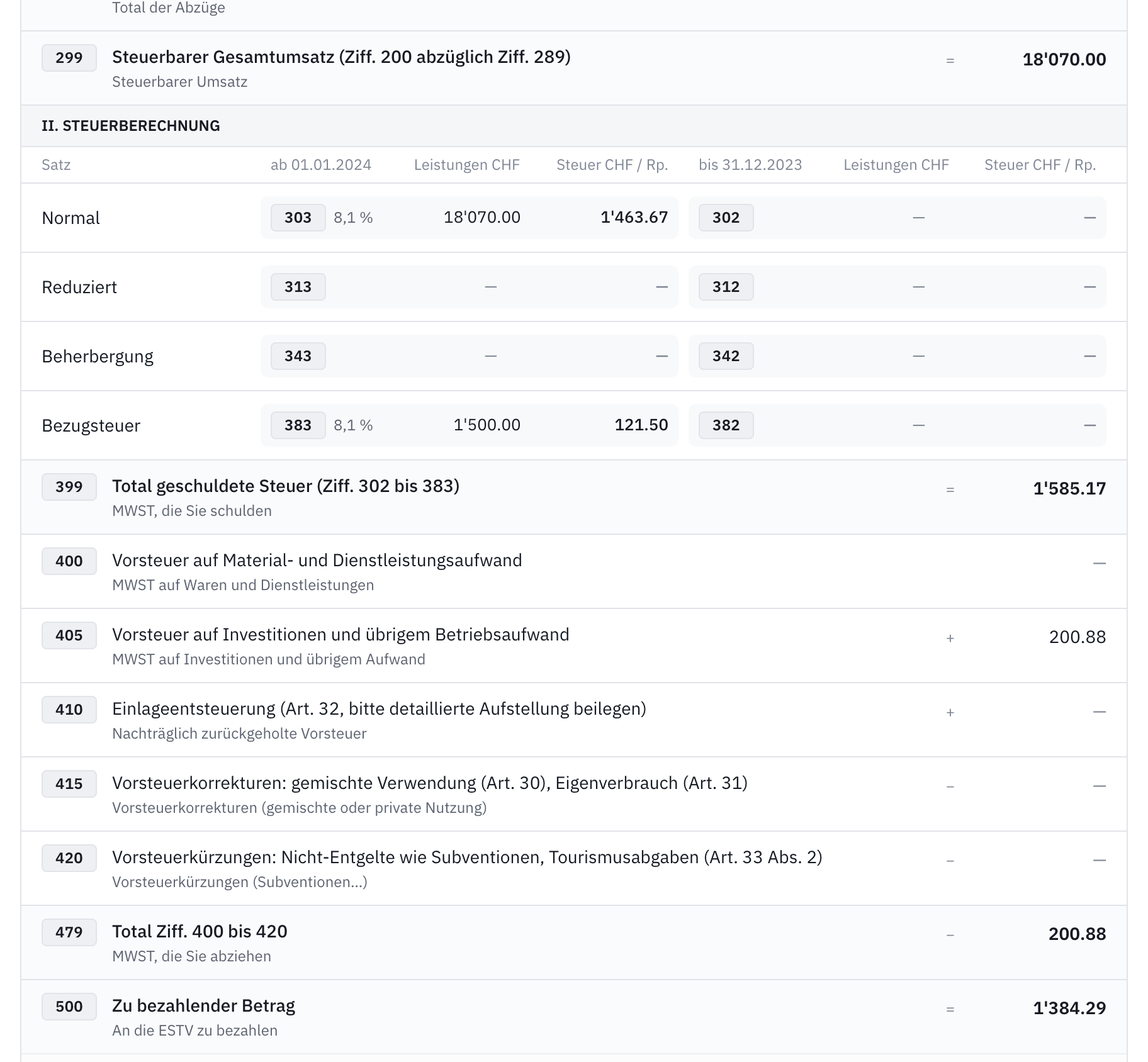Select the 18'070.00 taxable total value
Image resolution: width=1148 pixels, height=1062 pixels.
tap(1064, 59)
